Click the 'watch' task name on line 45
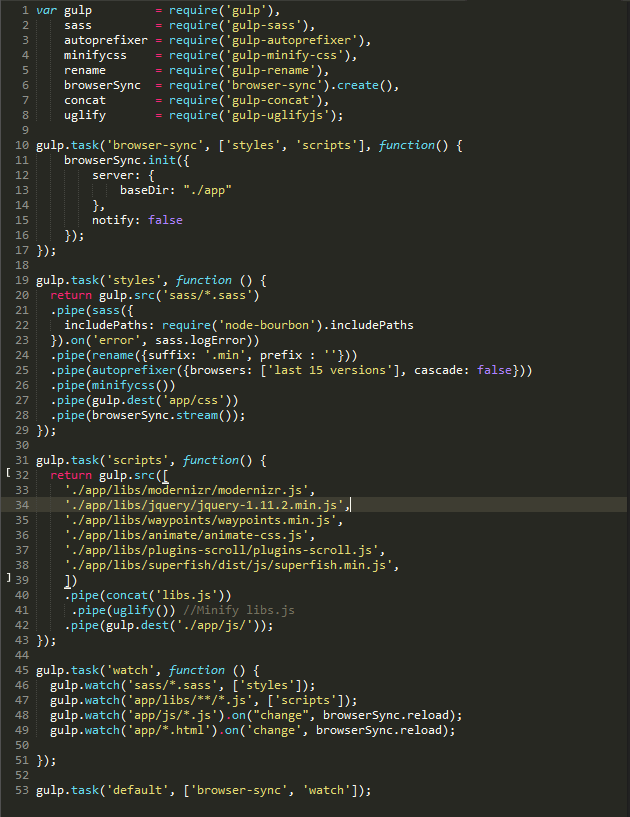 click(x=130, y=670)
